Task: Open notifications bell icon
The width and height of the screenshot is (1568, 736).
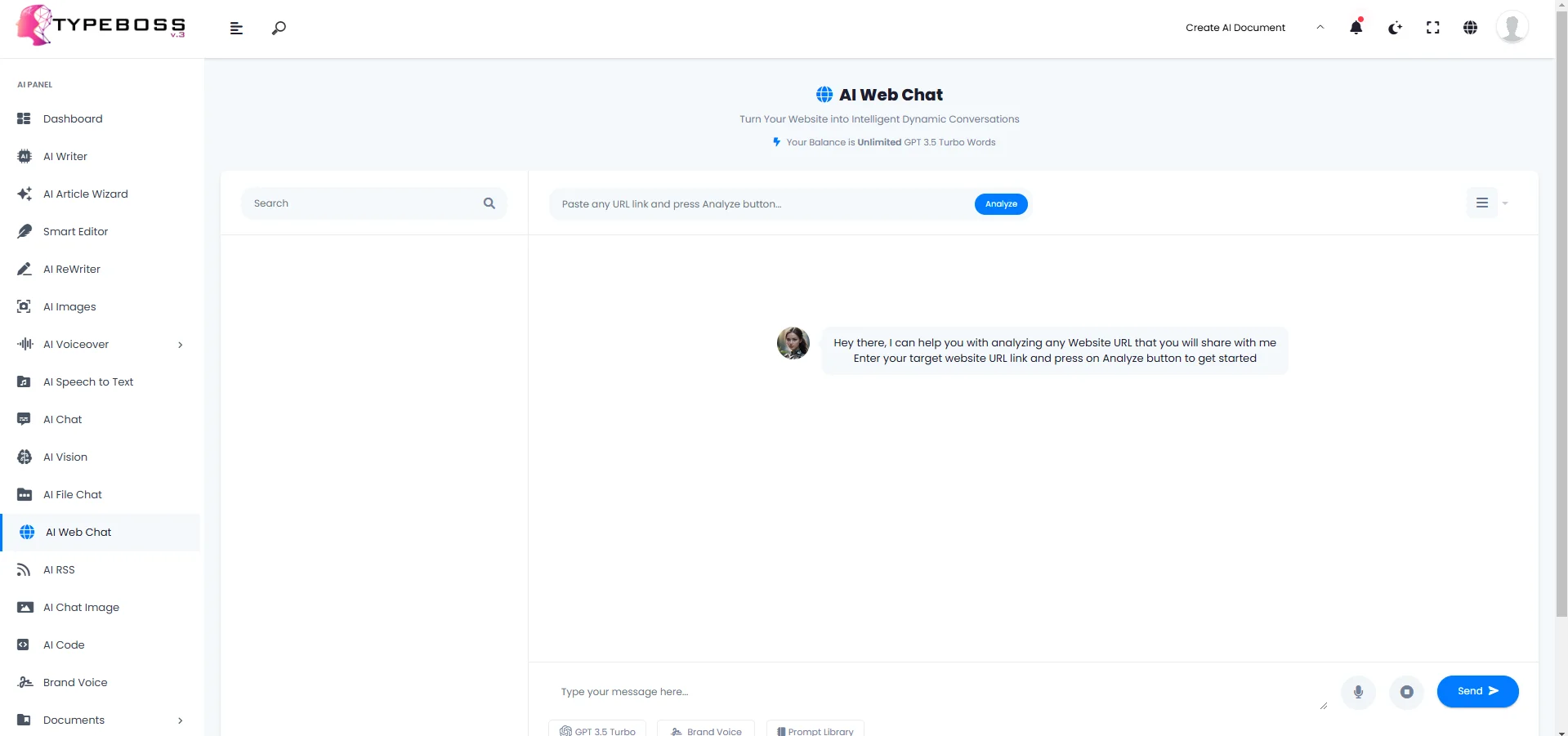Action: (1356, 27)
